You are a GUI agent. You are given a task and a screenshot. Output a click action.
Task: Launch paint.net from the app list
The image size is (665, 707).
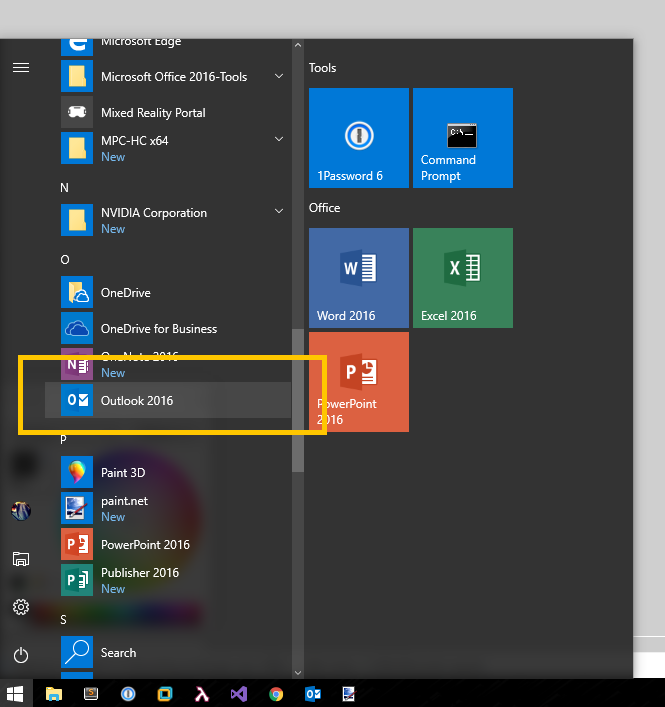tap(168, 508)
